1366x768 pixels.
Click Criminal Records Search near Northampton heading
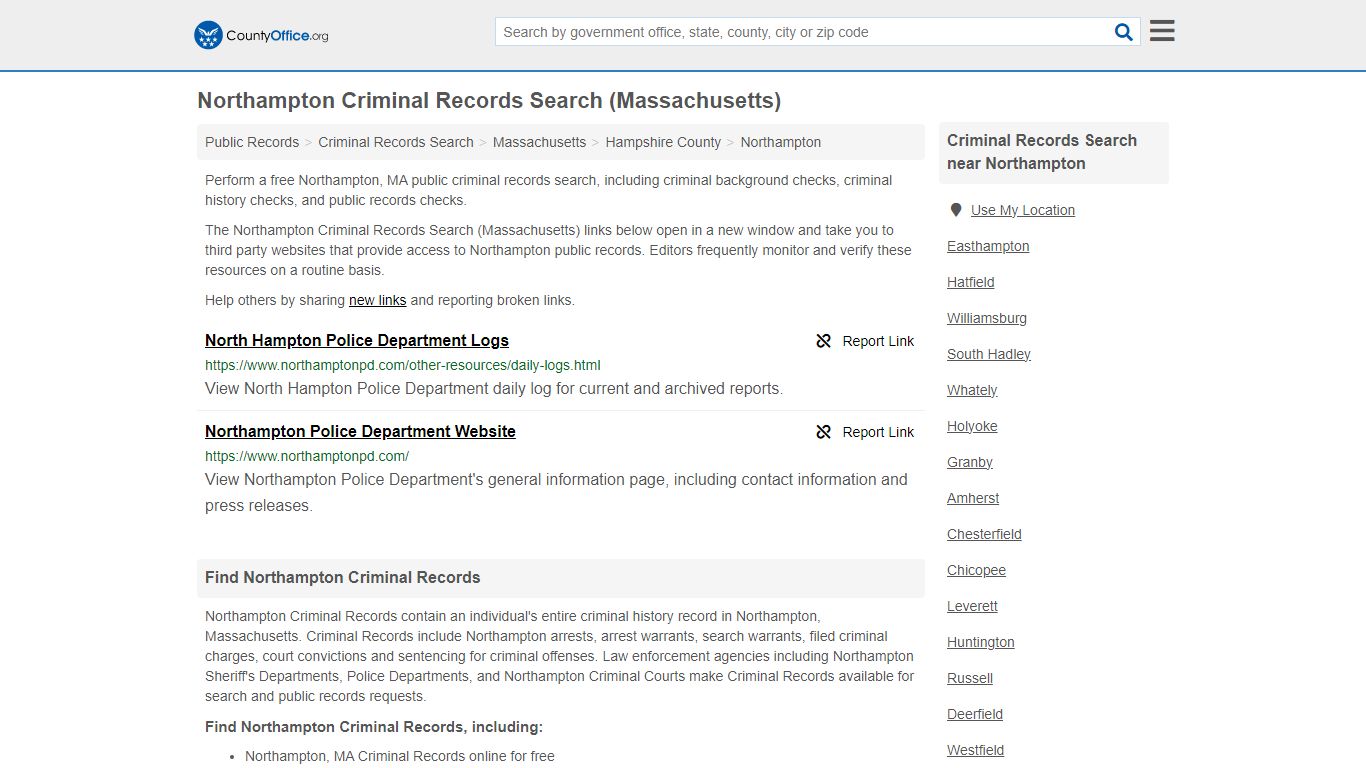pyautogui.click(x=1042, y=152)
